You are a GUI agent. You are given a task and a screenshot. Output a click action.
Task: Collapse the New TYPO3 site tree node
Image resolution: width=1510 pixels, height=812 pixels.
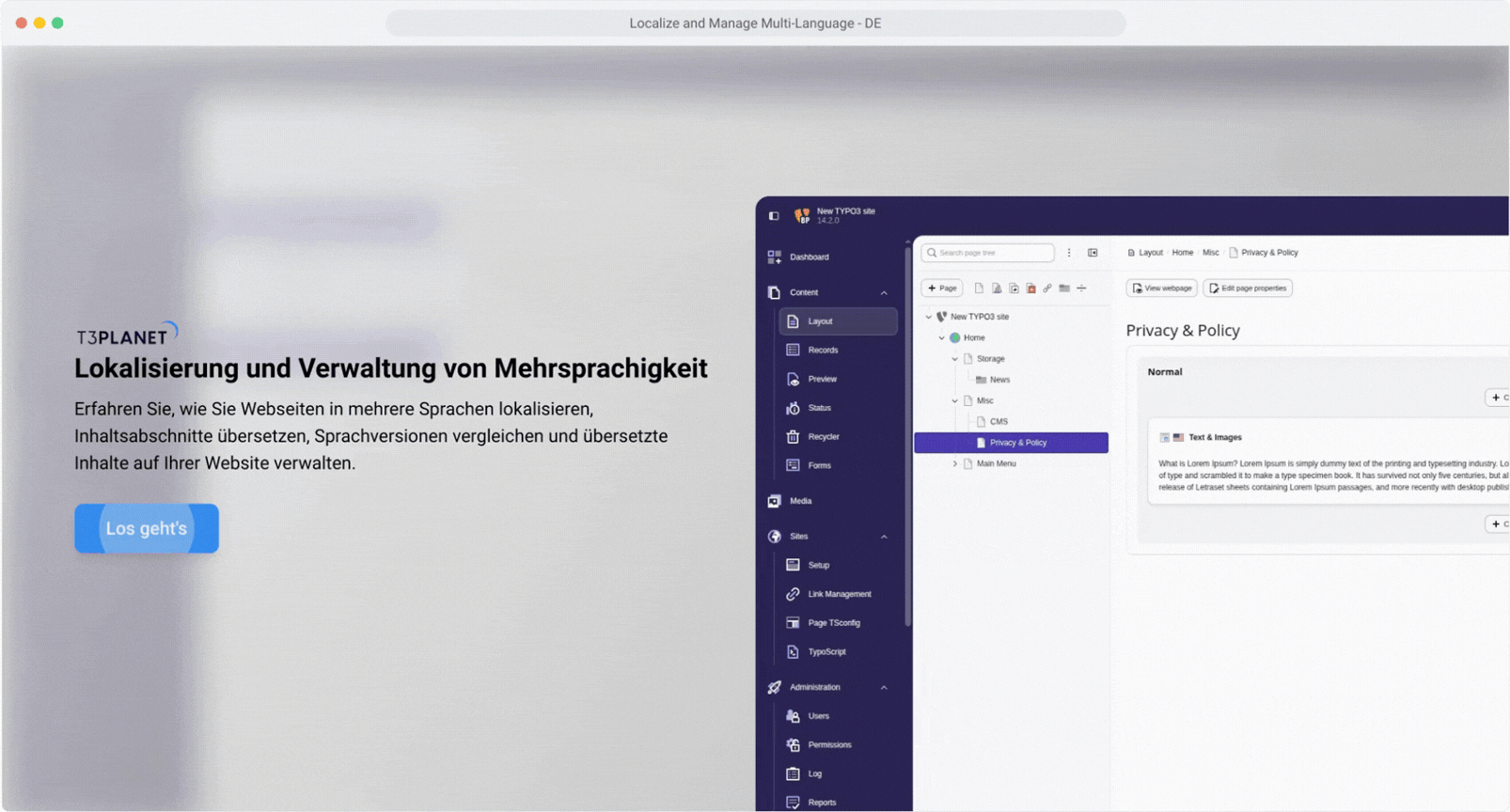929,317
